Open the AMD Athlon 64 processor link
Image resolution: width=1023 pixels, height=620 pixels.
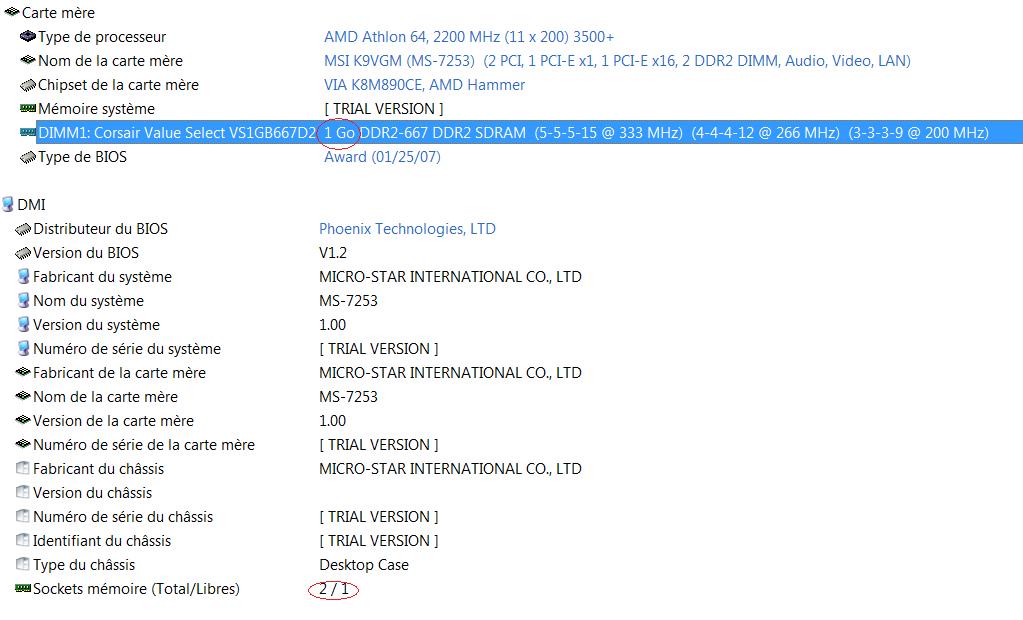(468, 37)
